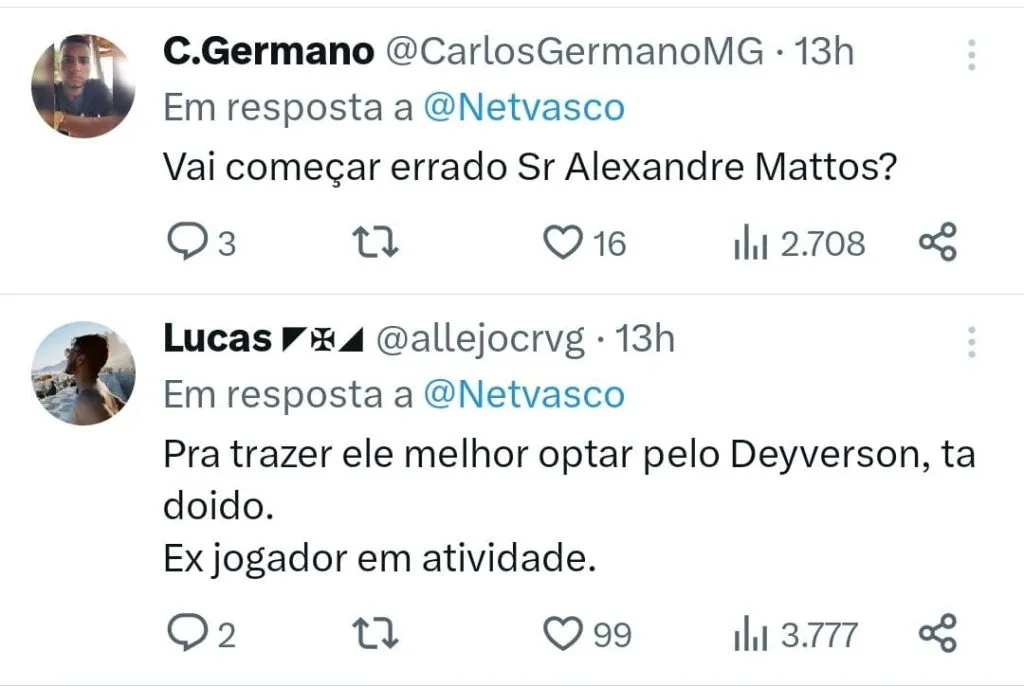Open tweet text "Vai começar errado Sr Alexandre Mattos?"
This screenshot has width=1024, height=687.
pos(528,171)
